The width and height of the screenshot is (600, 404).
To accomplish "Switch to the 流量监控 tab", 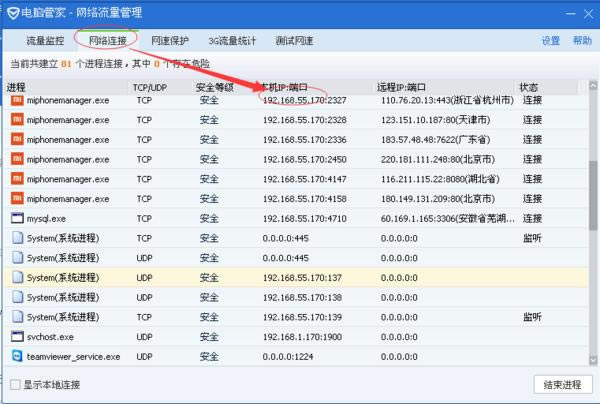I will click(44, 41).
